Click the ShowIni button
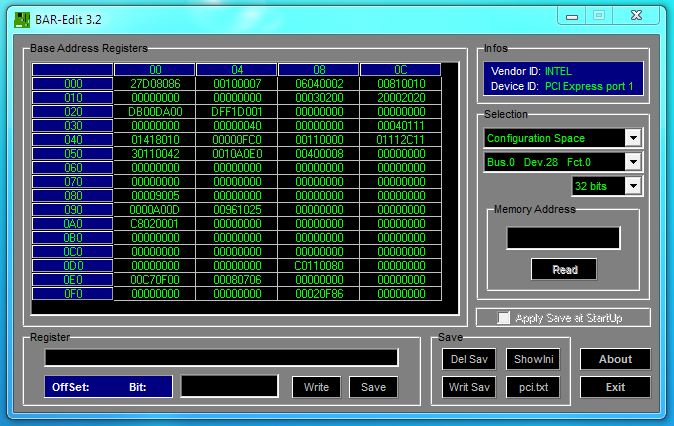Image resolution: width=674 pixels, height=426 pixels. 533,359
